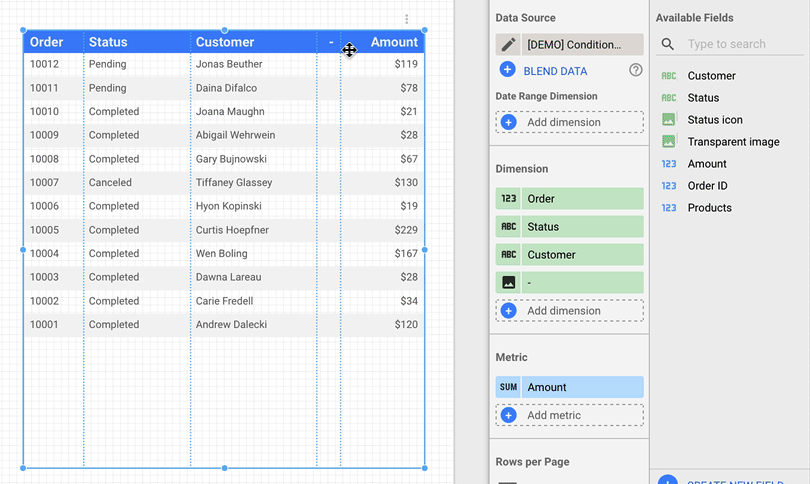Select the Amount metric chip
The image size is (810, 484).
pos(569,387)
